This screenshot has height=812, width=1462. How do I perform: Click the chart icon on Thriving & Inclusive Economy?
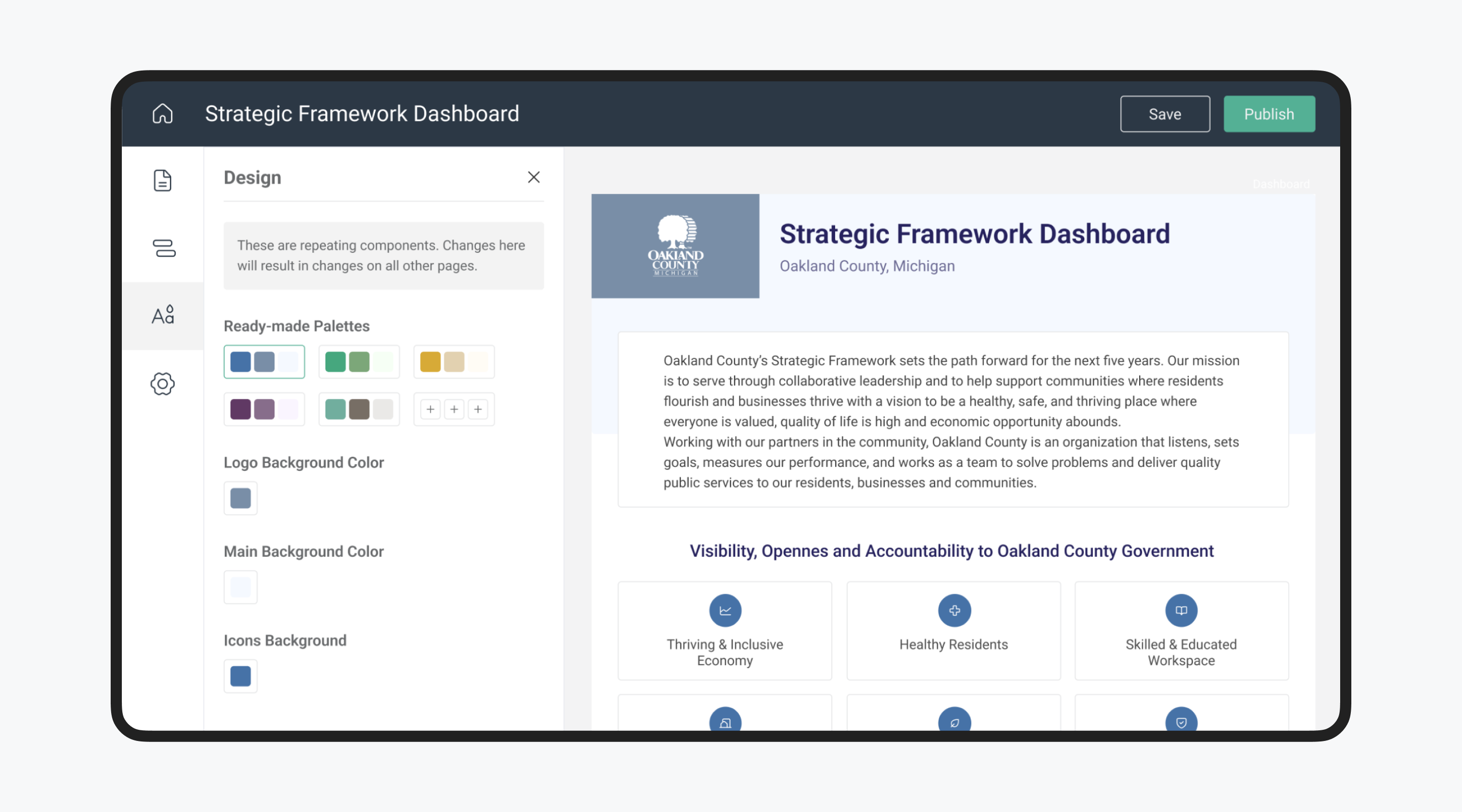pos(725,611)
